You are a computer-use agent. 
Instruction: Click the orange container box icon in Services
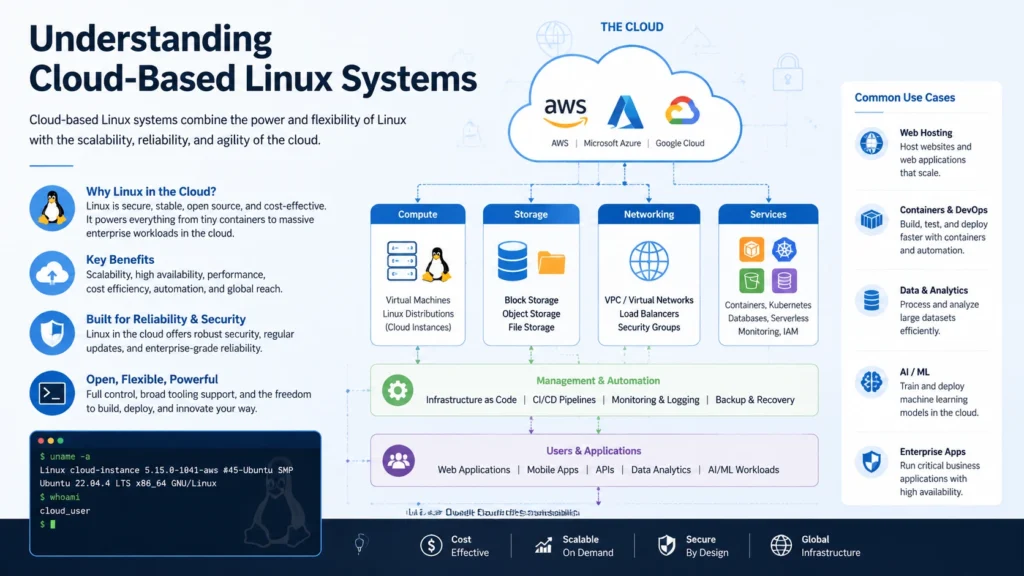(x=752, y=249)
